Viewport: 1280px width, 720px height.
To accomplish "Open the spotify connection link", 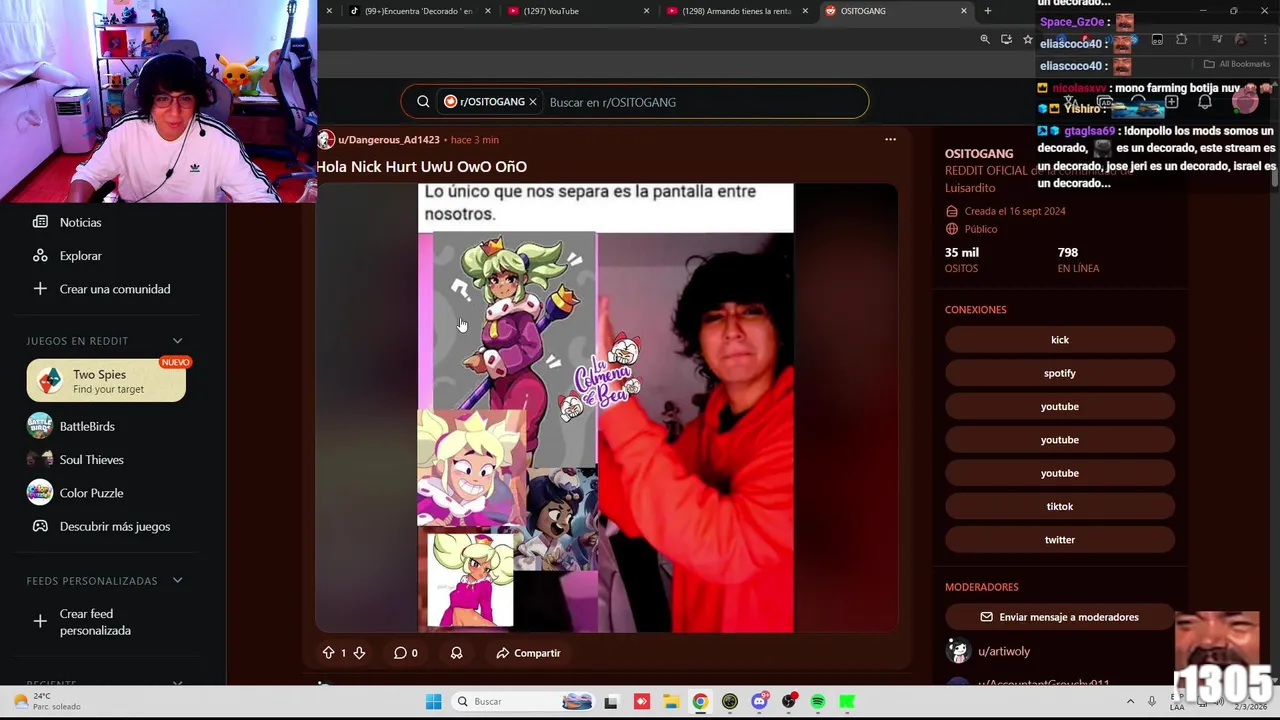I will pyautogui.click(x=1060, y=373).
